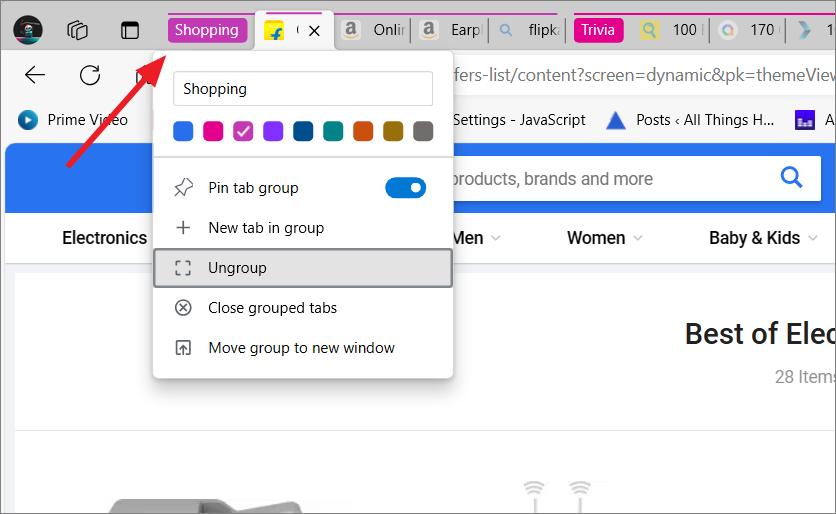Select Ungroup from the menu
This screenshot has width=836, height=514.
pyautogui.click(x=303, y=268)
